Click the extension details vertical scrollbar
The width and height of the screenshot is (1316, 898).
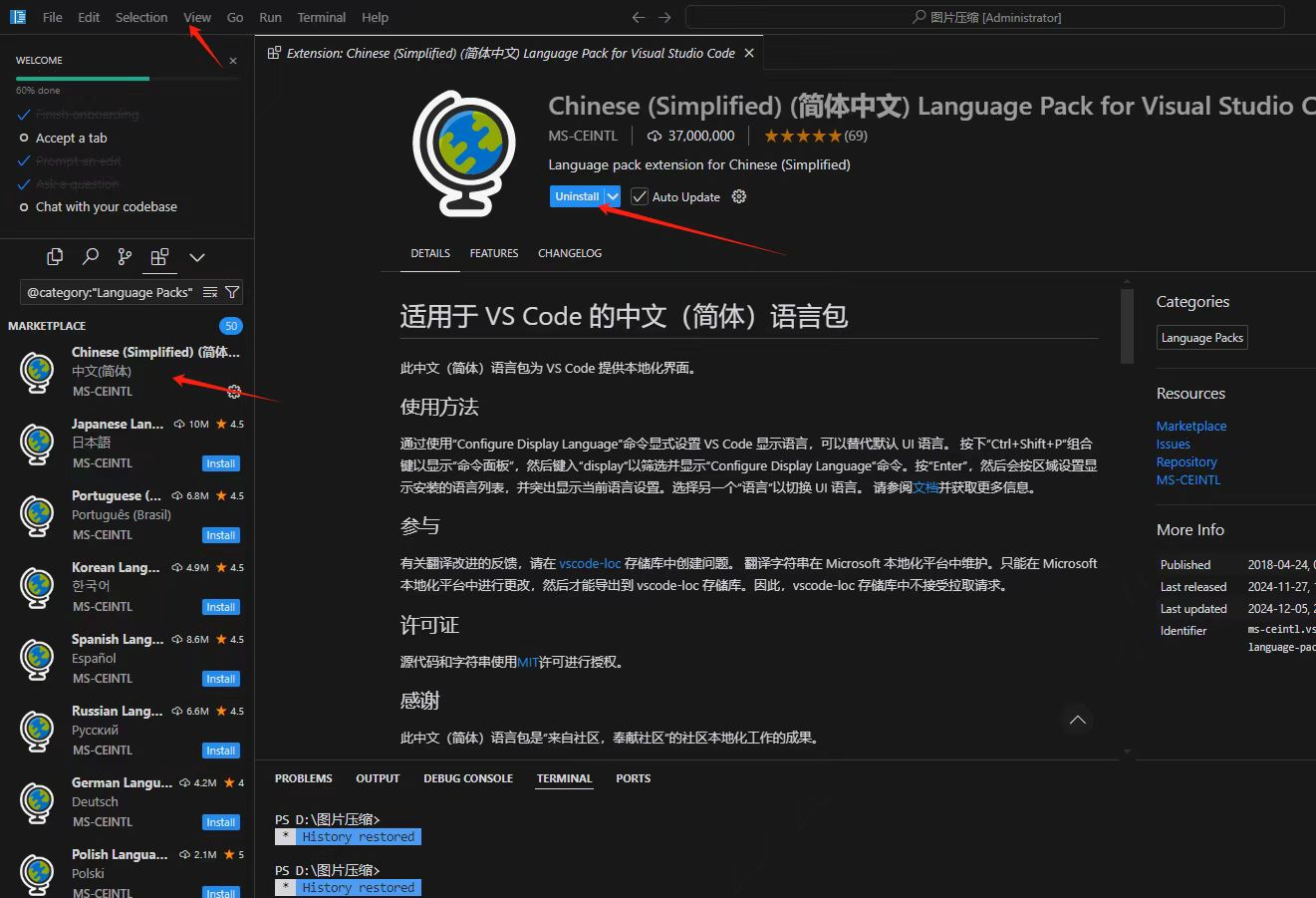click(x=1127, y=327)
